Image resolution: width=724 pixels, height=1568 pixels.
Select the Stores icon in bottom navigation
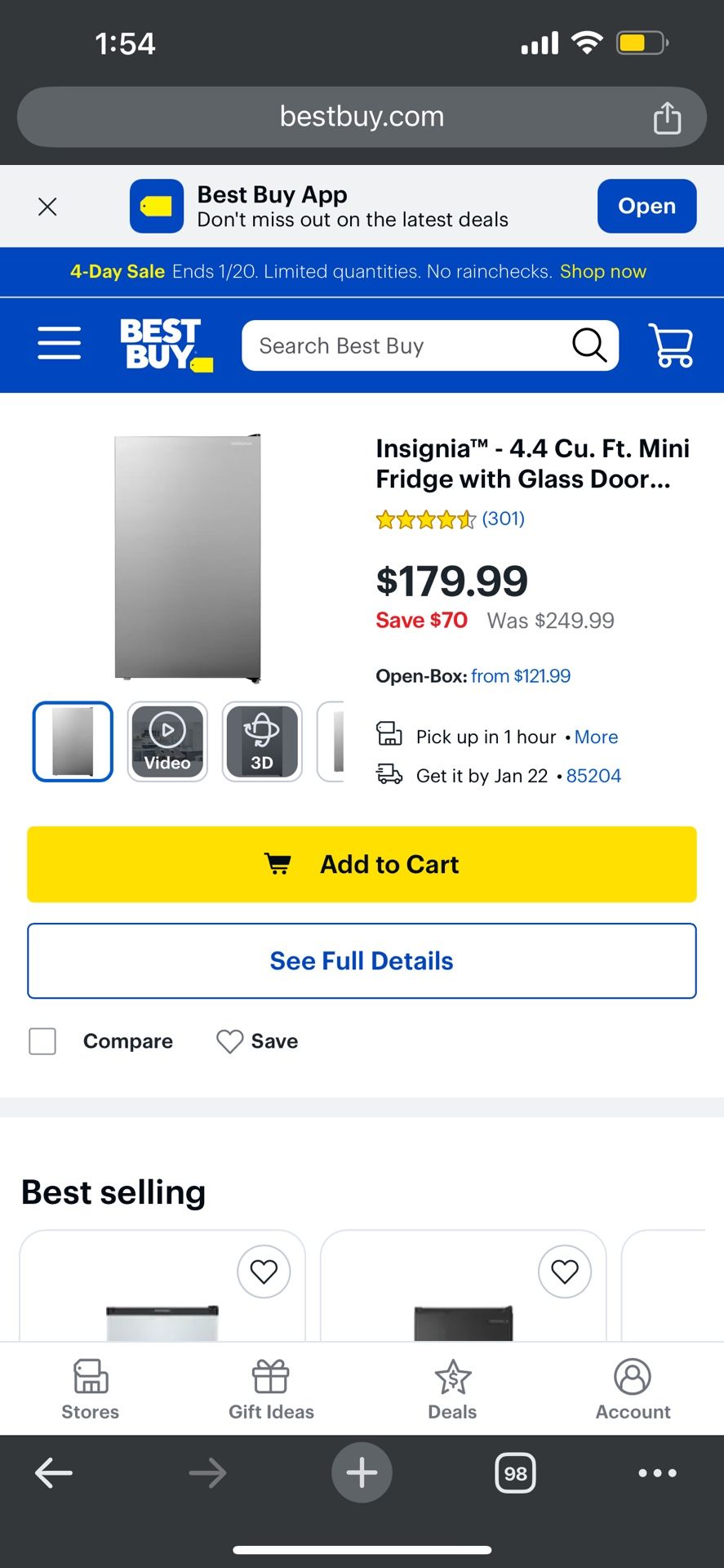tap(90, 1388)
